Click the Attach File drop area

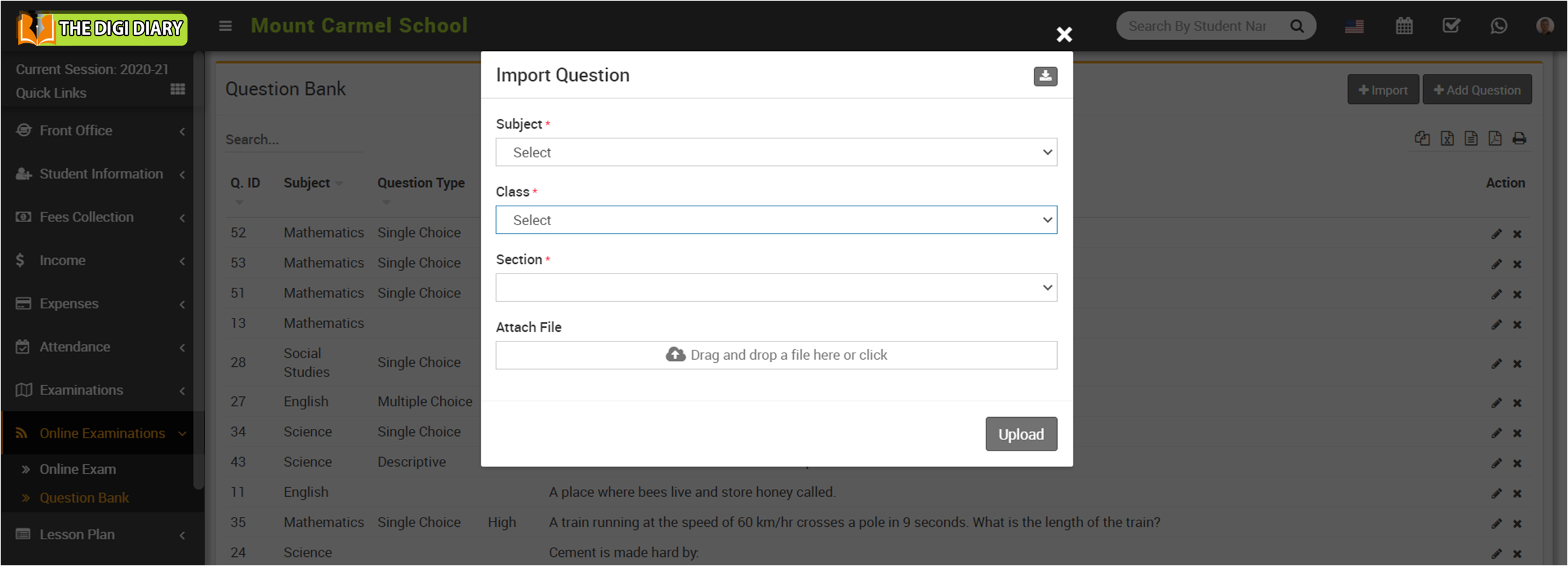point(776,355)
